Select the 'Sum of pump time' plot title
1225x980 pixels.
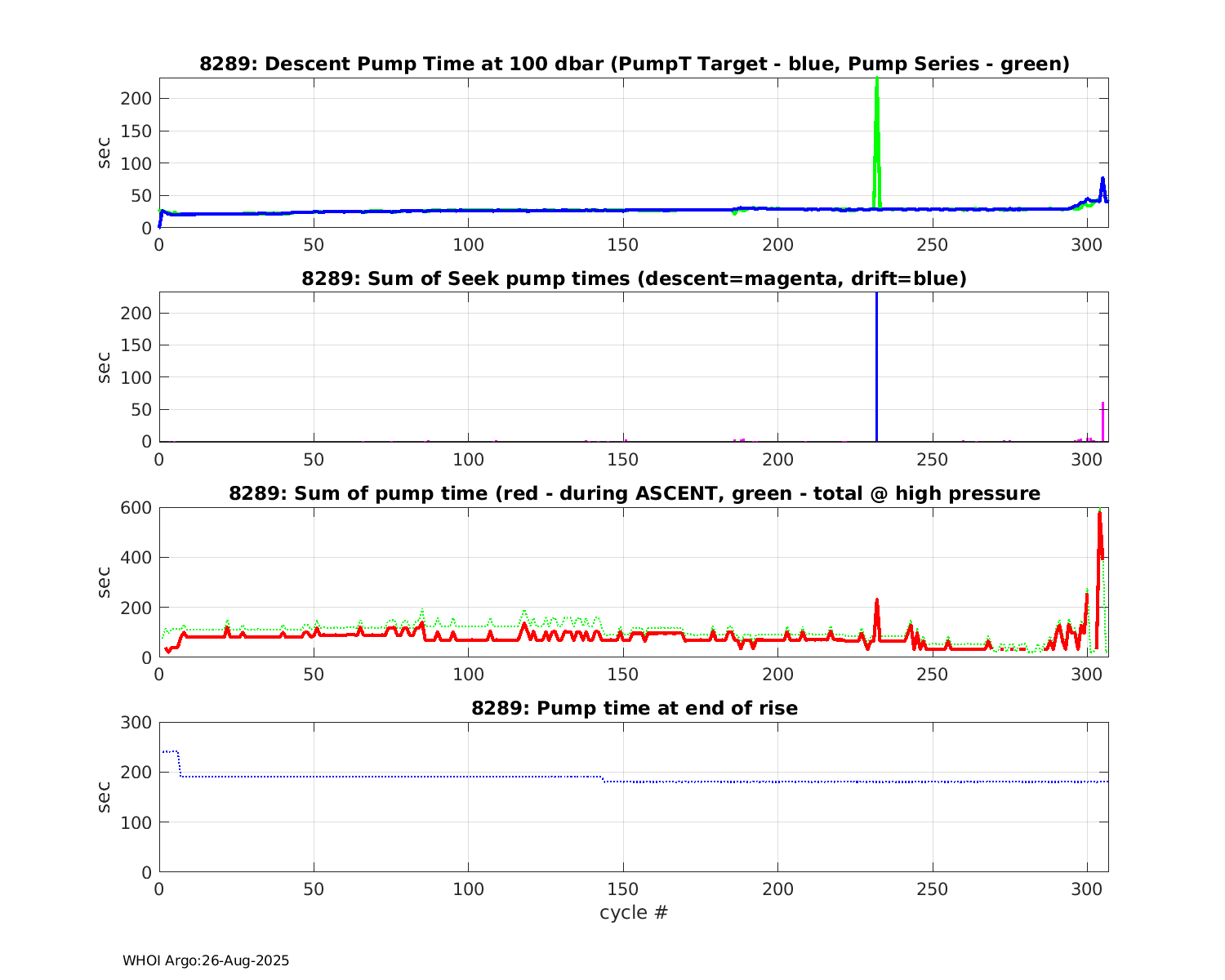[x=634, y=493]
